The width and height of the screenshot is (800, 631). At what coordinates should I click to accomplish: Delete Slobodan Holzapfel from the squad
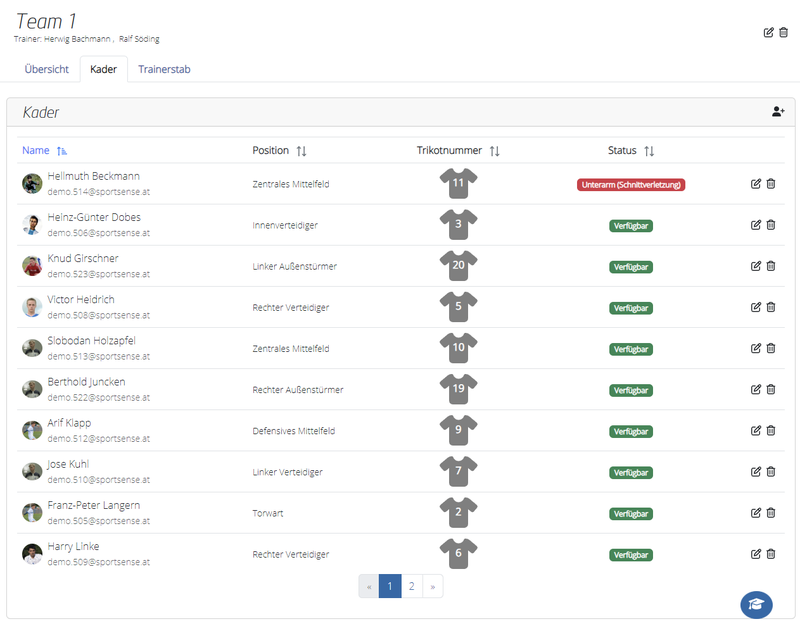pyautogui.click(x=771, y=348)
